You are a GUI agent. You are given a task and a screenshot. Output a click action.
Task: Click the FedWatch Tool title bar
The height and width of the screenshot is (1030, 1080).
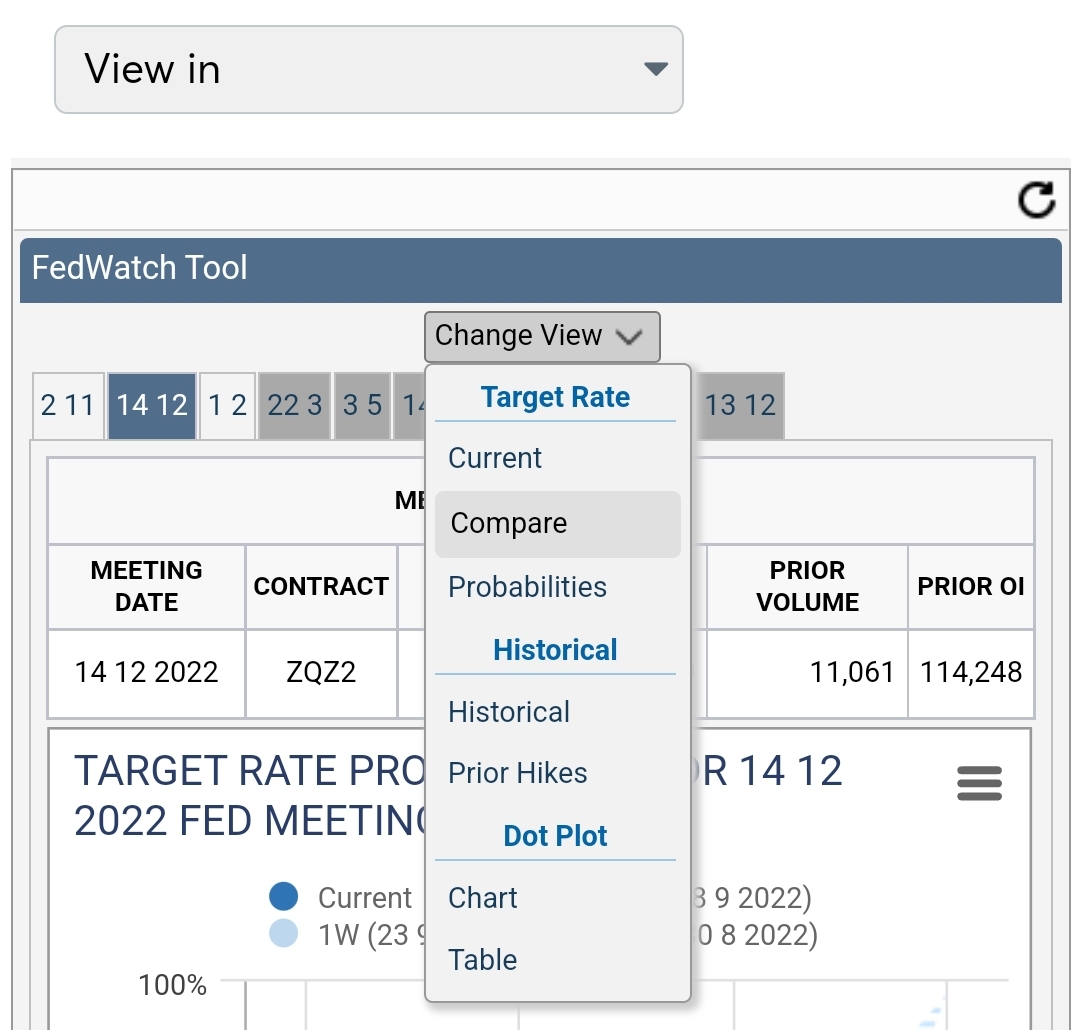click(541, 270)
